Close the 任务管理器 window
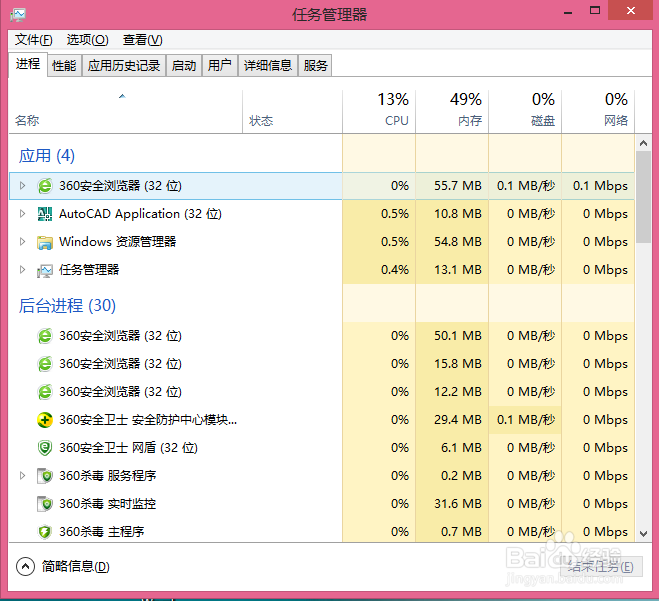The image size is (659, 601). (x=631, y=11)
